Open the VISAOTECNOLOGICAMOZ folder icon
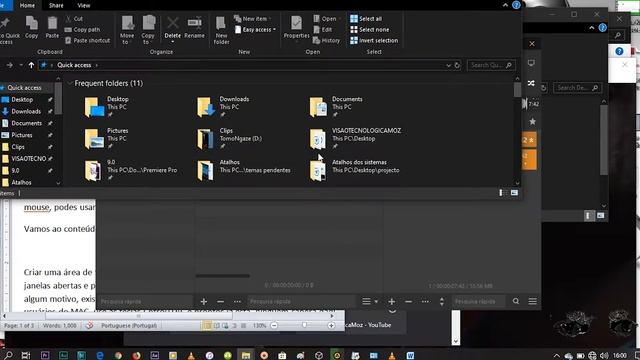 (318, 139)
